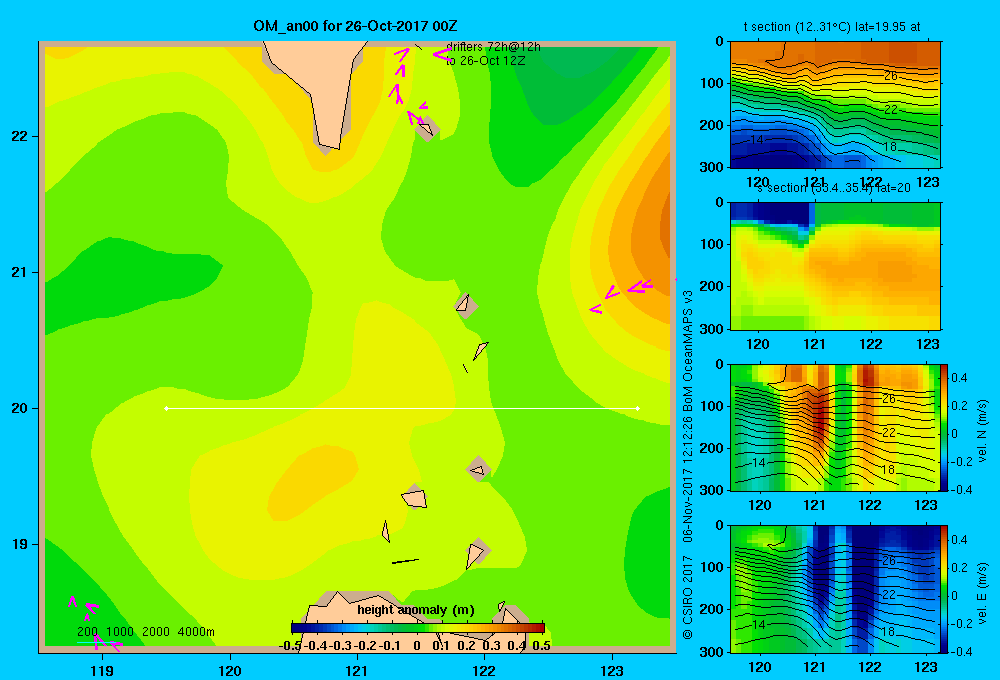This screenshot has height=680, width=1000.
Task: Click the vel. E color scale bar
Action: pos(944,589)
